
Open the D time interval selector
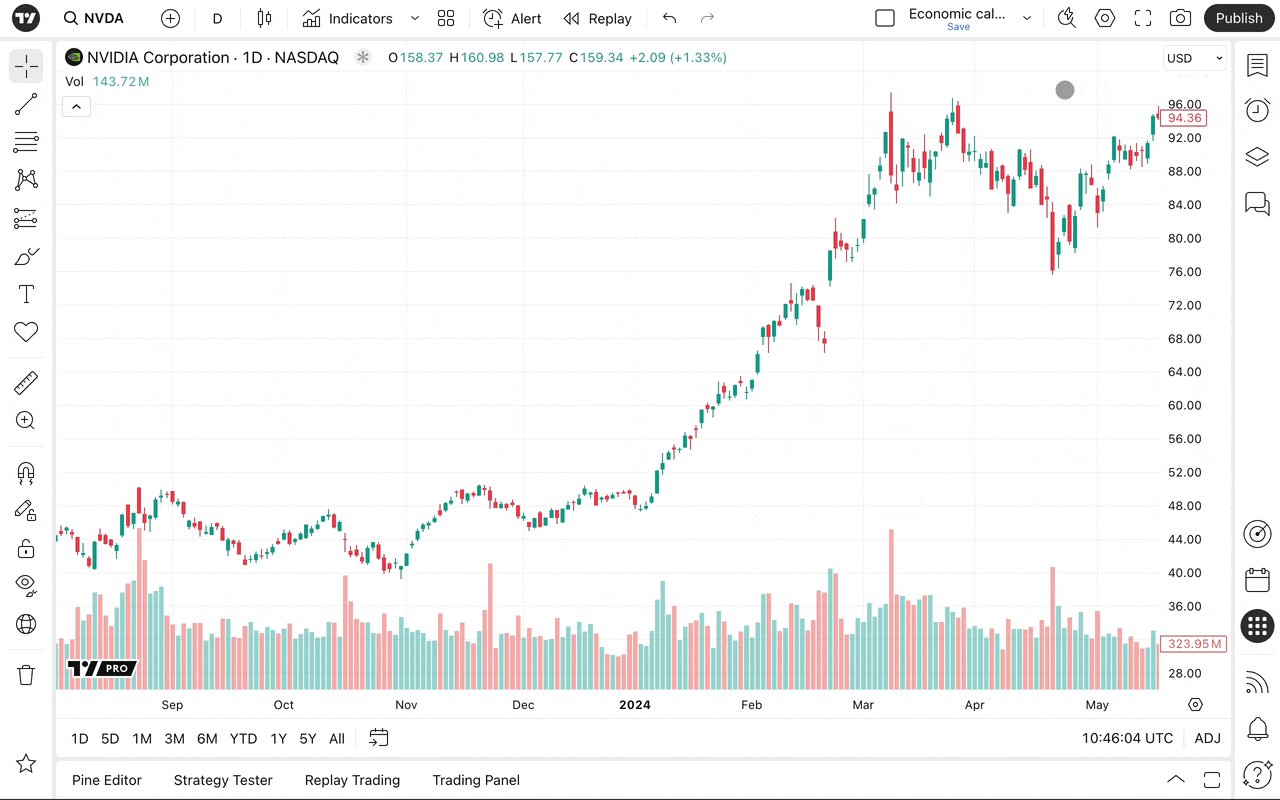pyautogui.click(x=217, y=18)
